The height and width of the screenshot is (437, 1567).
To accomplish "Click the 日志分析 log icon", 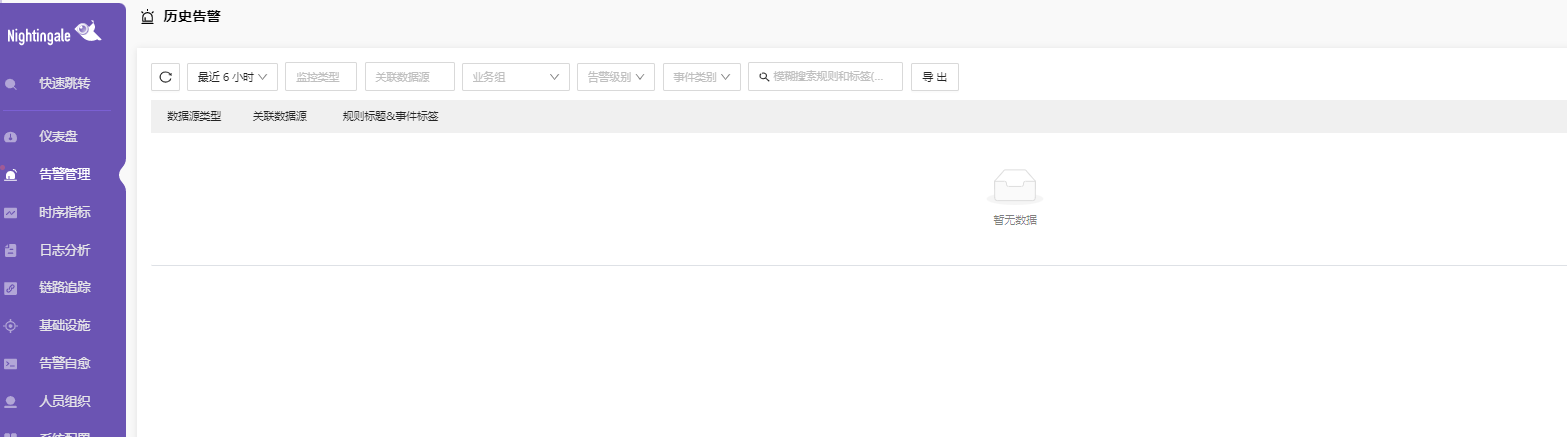I will 11,251.
